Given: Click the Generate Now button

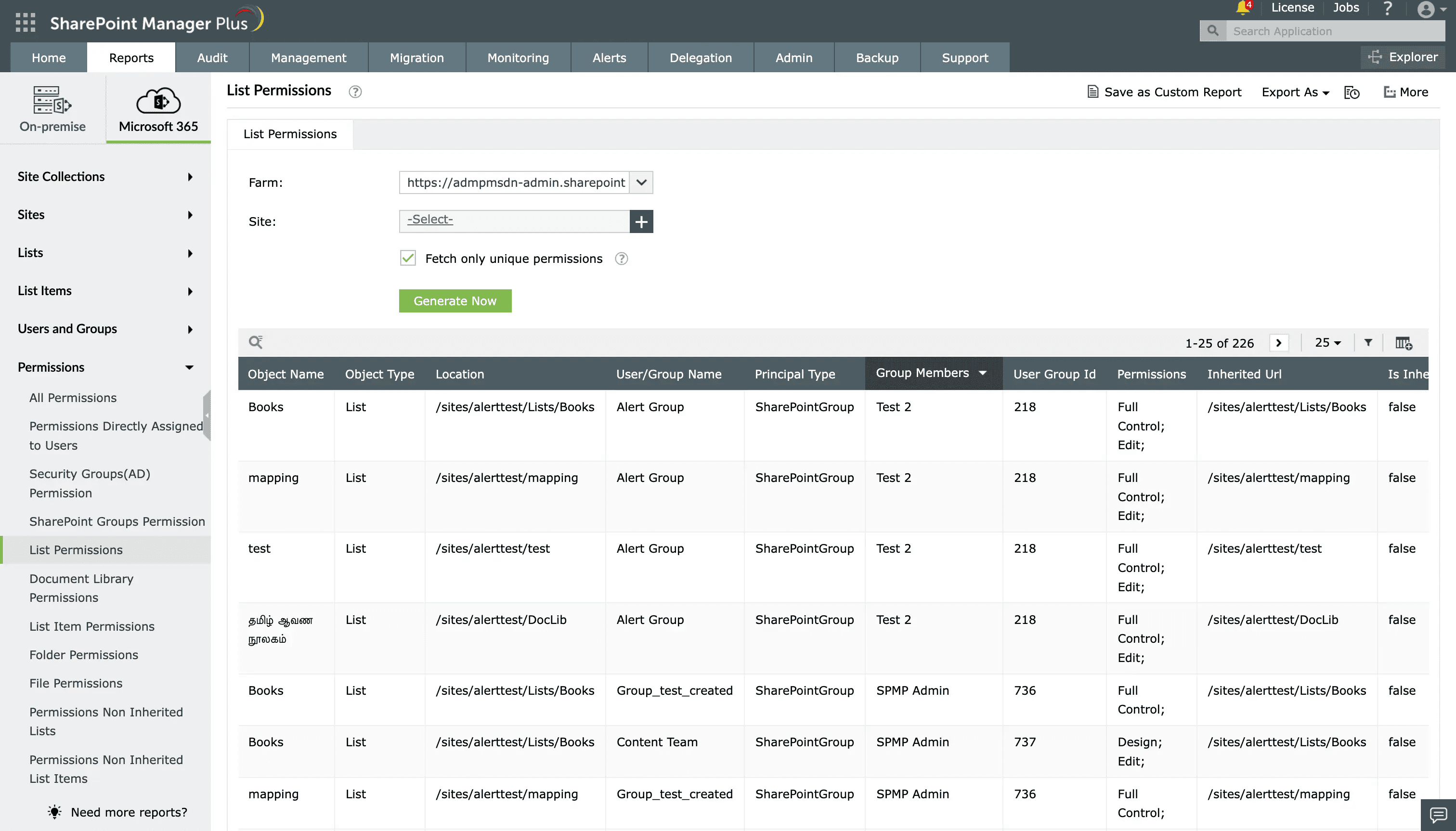Looking at the screenshot, I should tap(455, 301).
